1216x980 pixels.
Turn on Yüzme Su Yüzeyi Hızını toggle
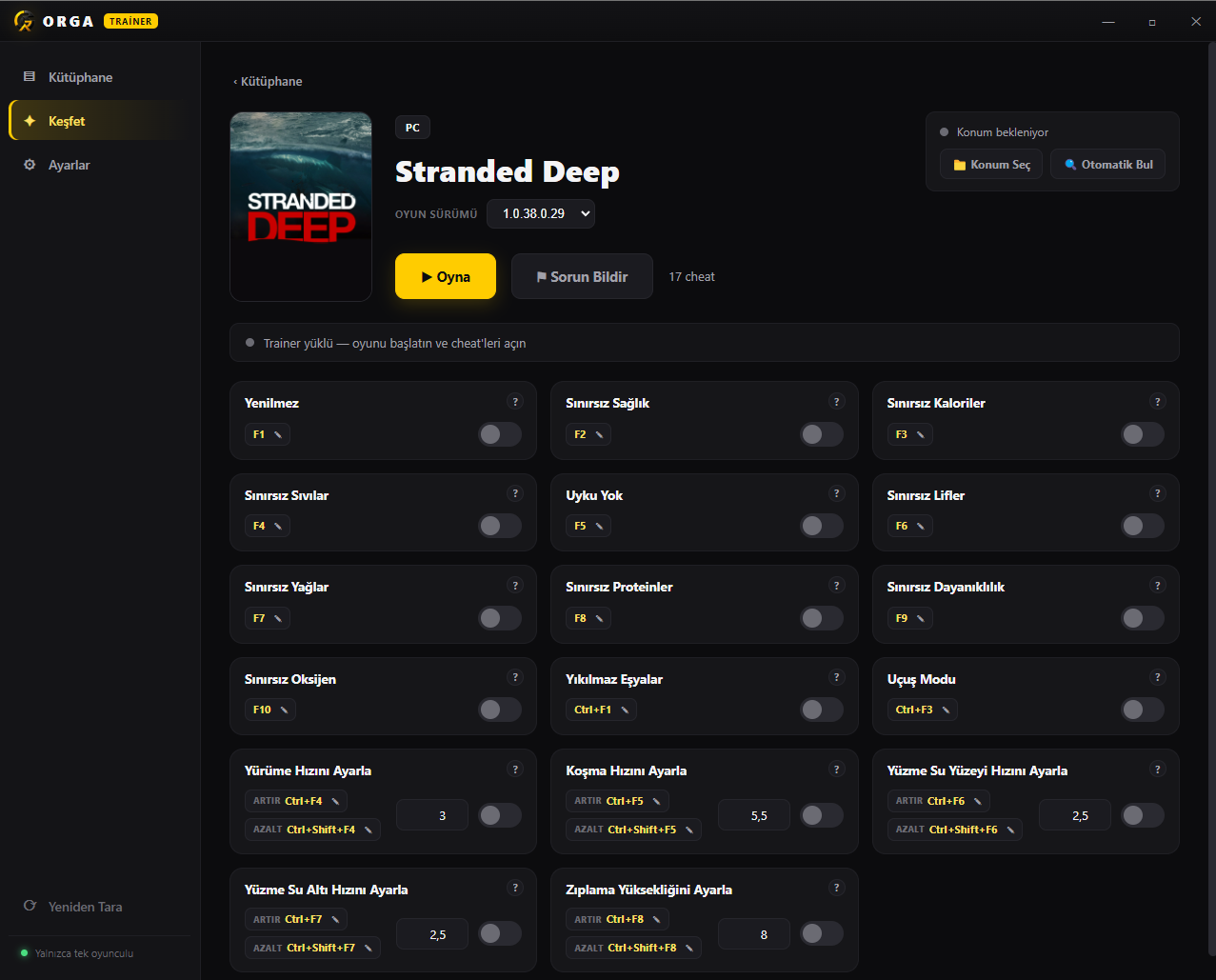(x=1143, y=815)
